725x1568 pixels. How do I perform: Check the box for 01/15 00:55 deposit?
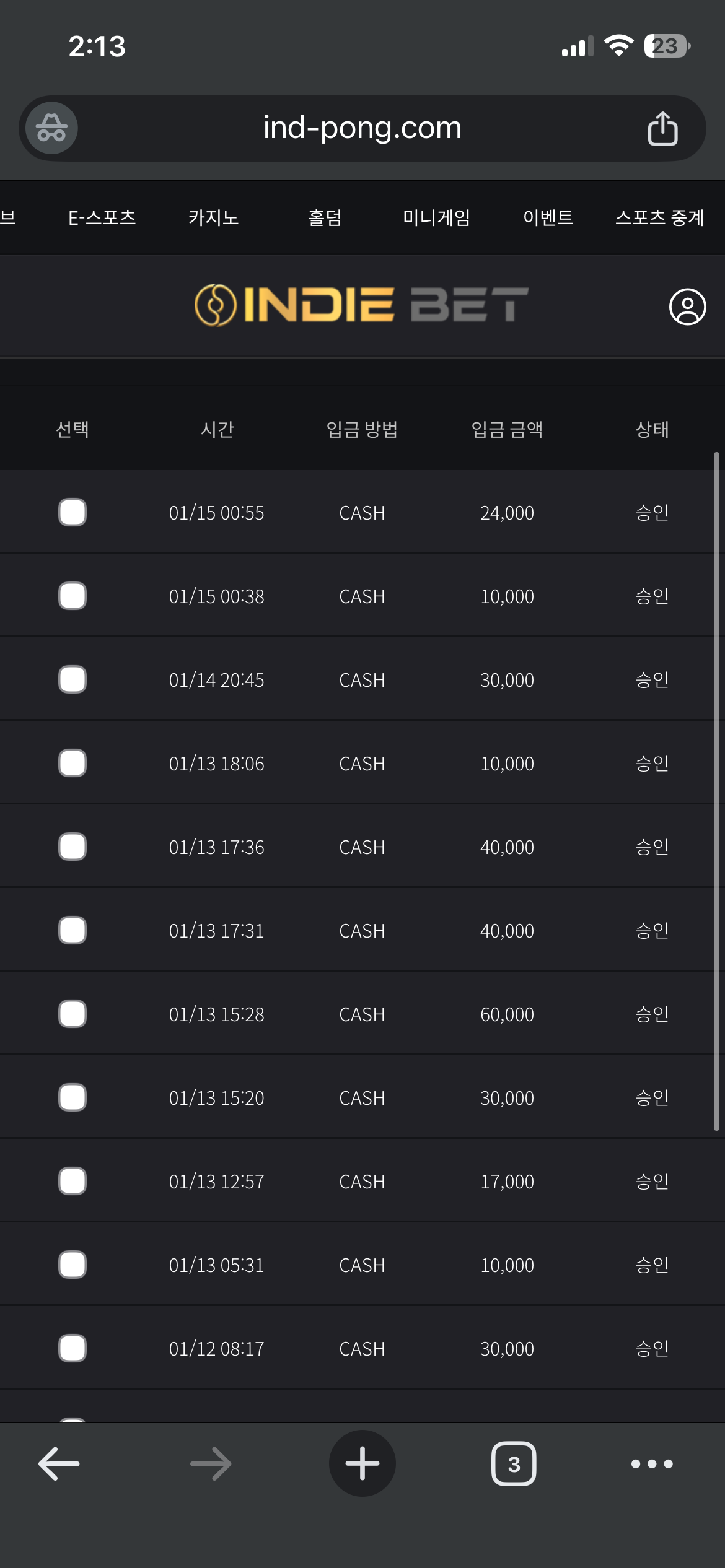pos(72,512)
